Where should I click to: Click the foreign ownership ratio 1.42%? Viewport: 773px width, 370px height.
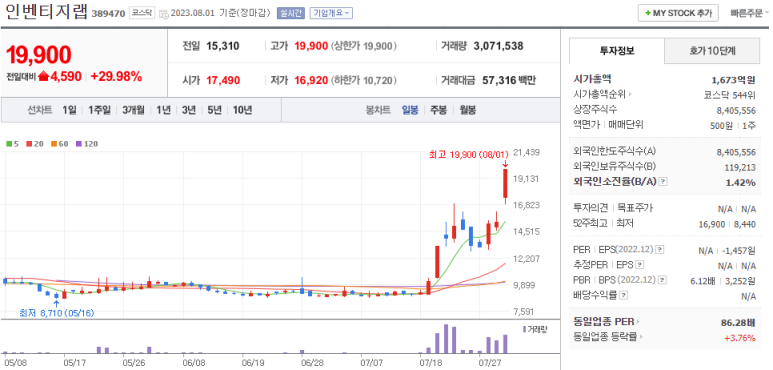point(740,182)
